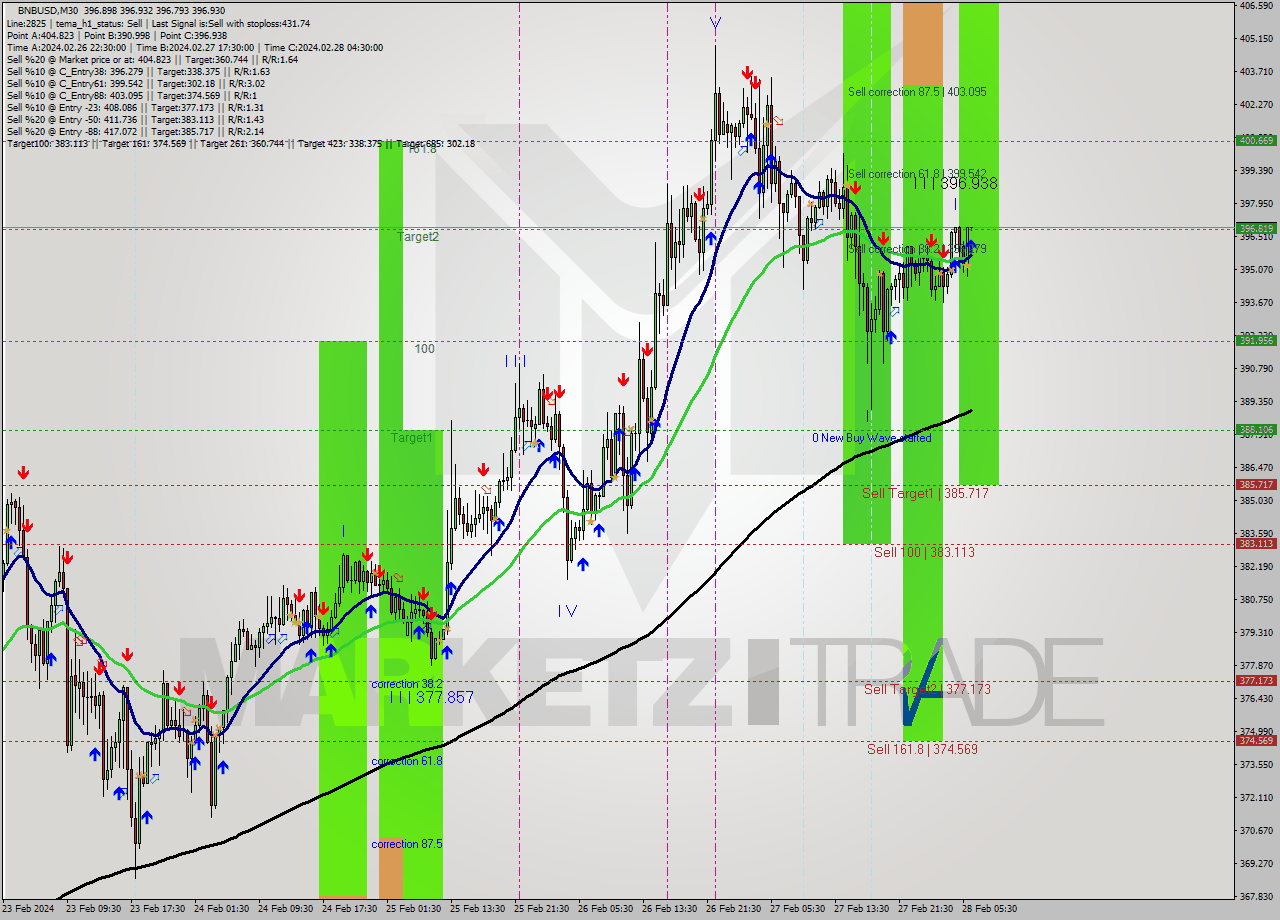Click the 'Point A:404.823' points line
The image size is (1280, 920).
tap(116, 35)
